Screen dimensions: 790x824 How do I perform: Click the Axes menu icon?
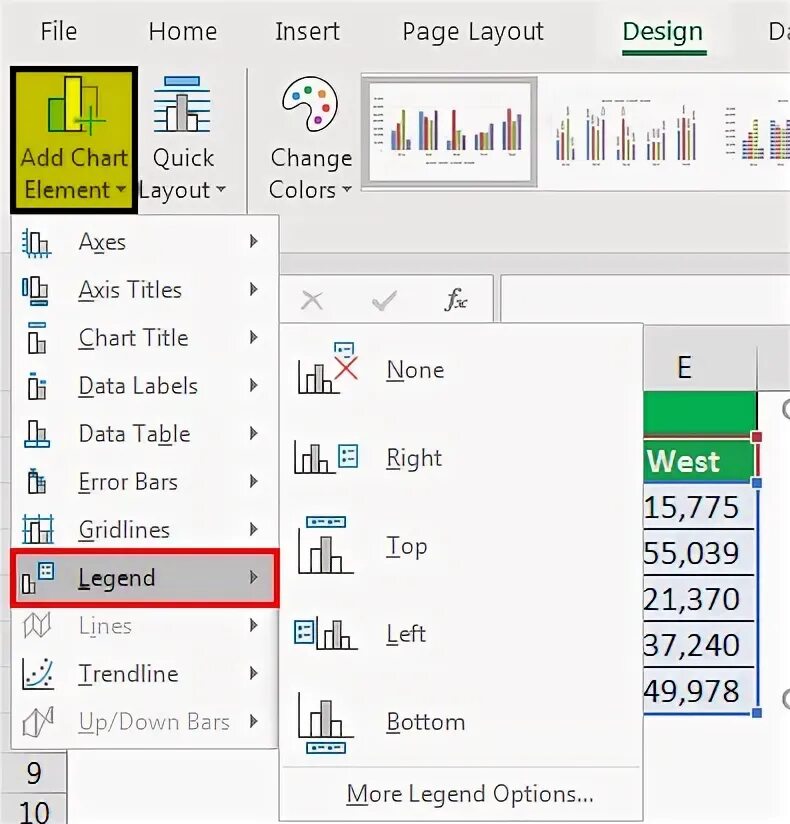tap(36, 243)
